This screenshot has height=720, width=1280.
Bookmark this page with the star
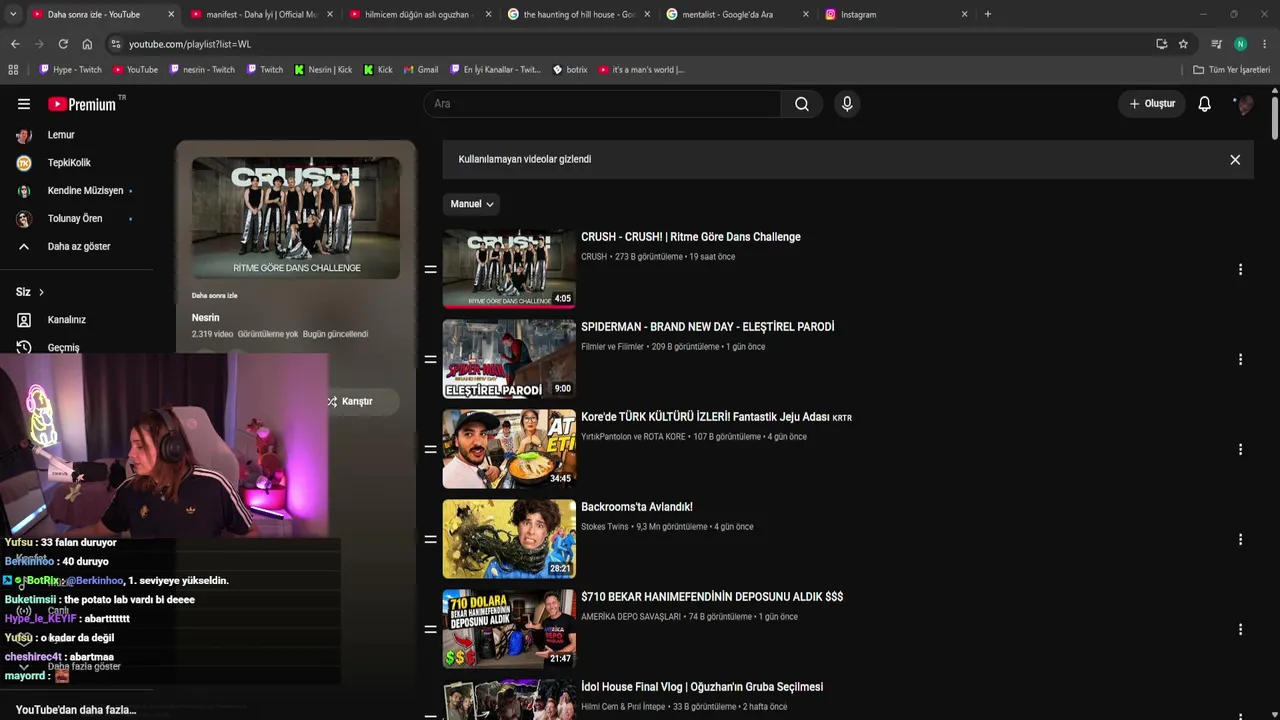[x=1183, y=44]
